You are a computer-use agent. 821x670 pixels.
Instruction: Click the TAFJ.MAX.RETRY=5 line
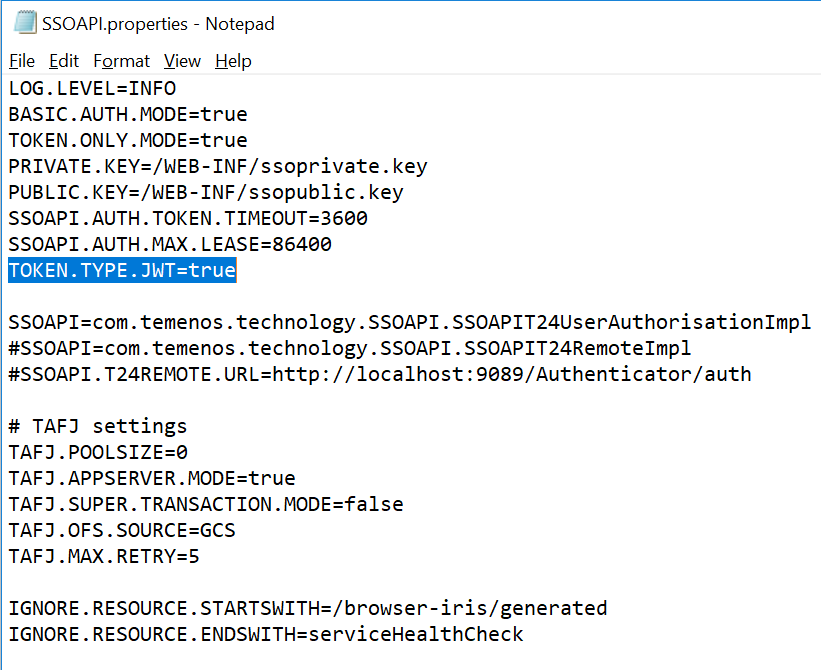coord(103,556)
